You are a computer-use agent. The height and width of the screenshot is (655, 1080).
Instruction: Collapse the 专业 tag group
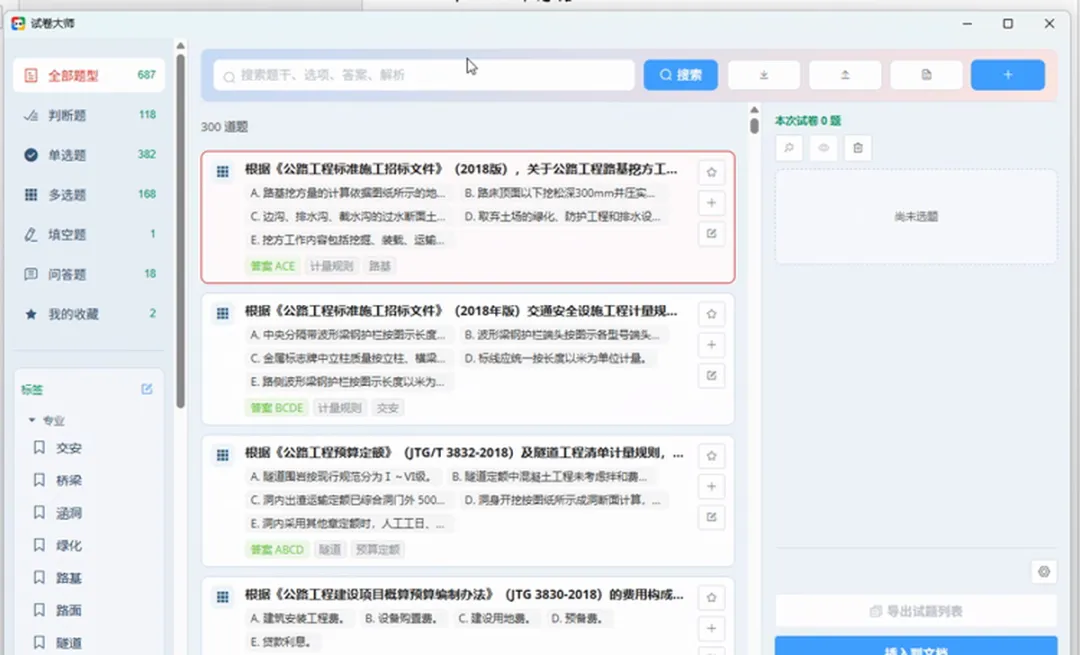(x=32, y=420)
